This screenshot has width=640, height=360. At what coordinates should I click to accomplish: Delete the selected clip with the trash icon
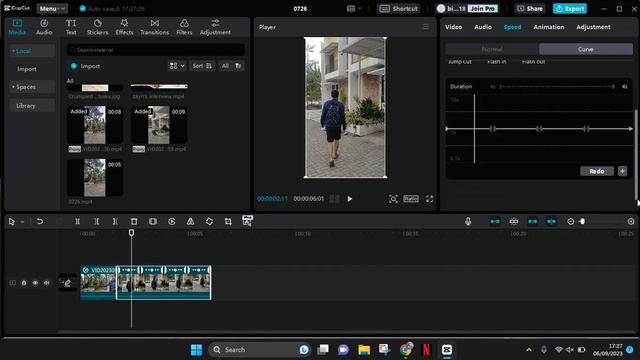[x=134, y=221]
